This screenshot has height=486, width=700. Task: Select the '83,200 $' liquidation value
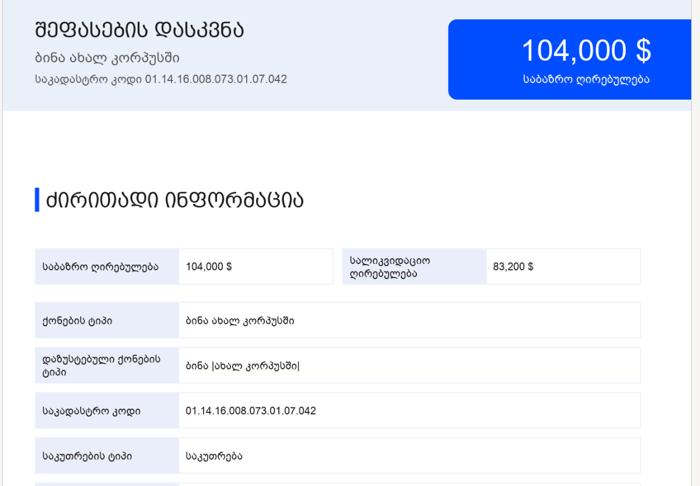click(513, 267)
